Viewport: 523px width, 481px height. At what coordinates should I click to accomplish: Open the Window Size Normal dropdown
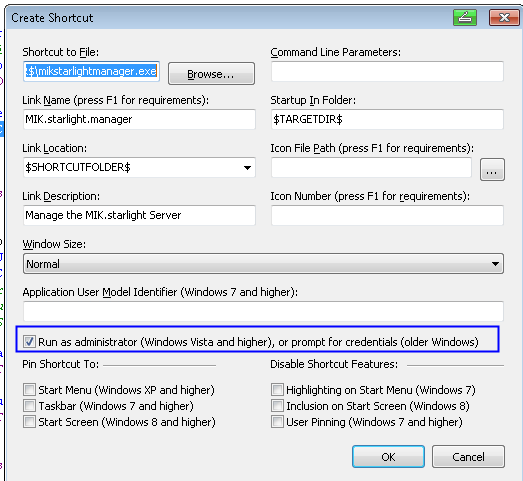coord(263,264)
